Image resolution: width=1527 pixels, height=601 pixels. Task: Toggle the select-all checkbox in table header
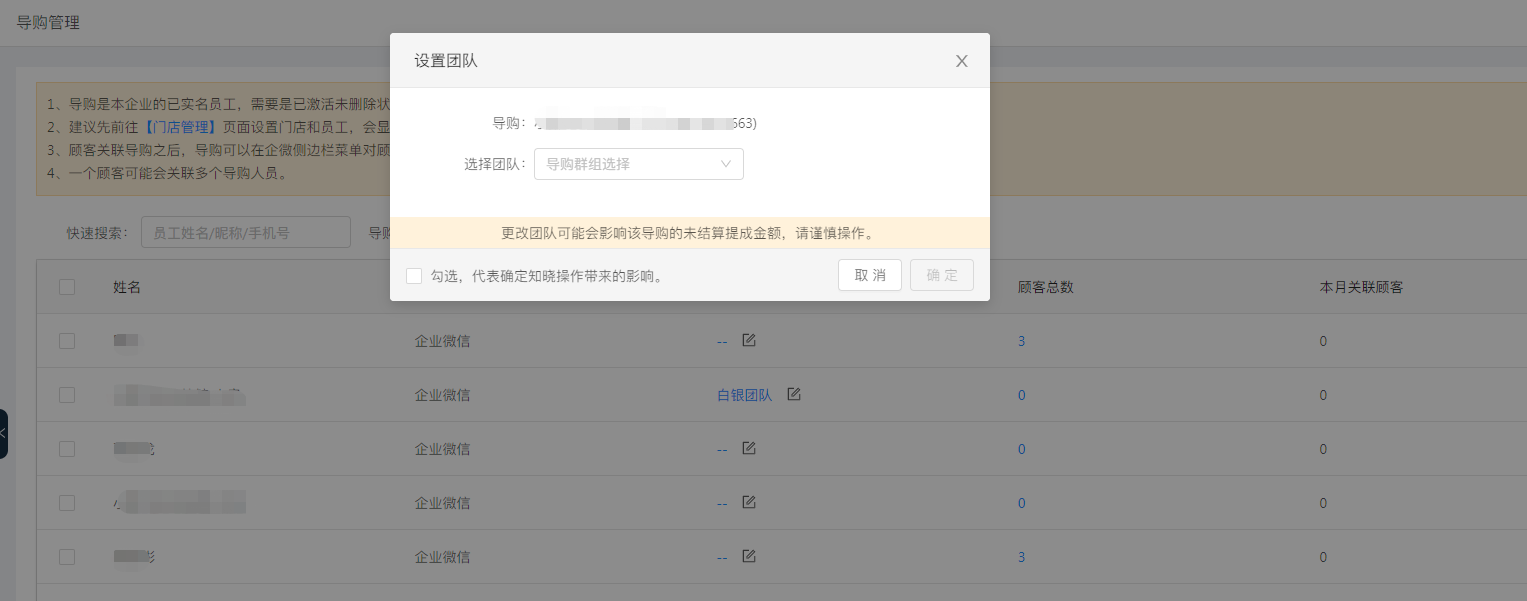click(67, 287)
